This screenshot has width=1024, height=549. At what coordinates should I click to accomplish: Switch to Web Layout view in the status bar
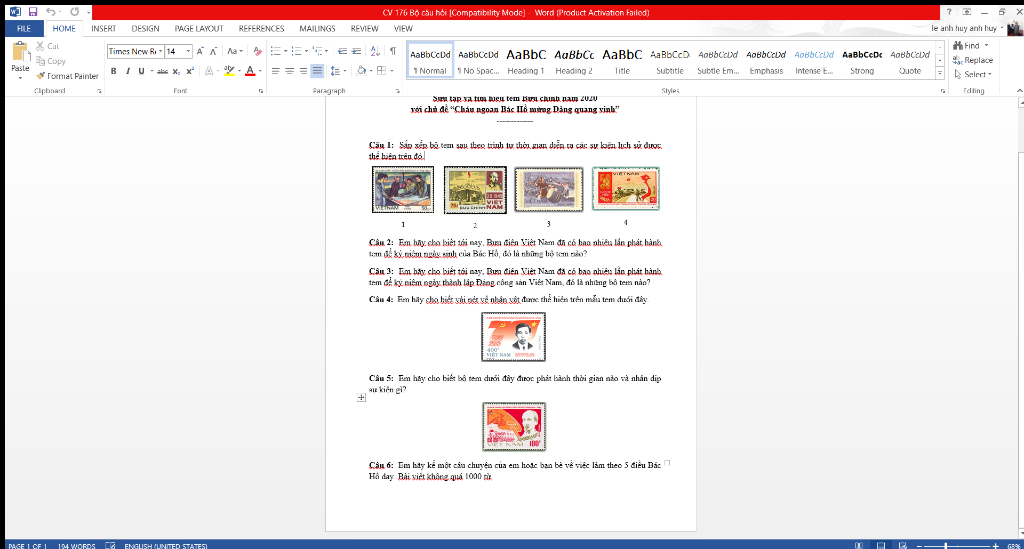[903, 545]
